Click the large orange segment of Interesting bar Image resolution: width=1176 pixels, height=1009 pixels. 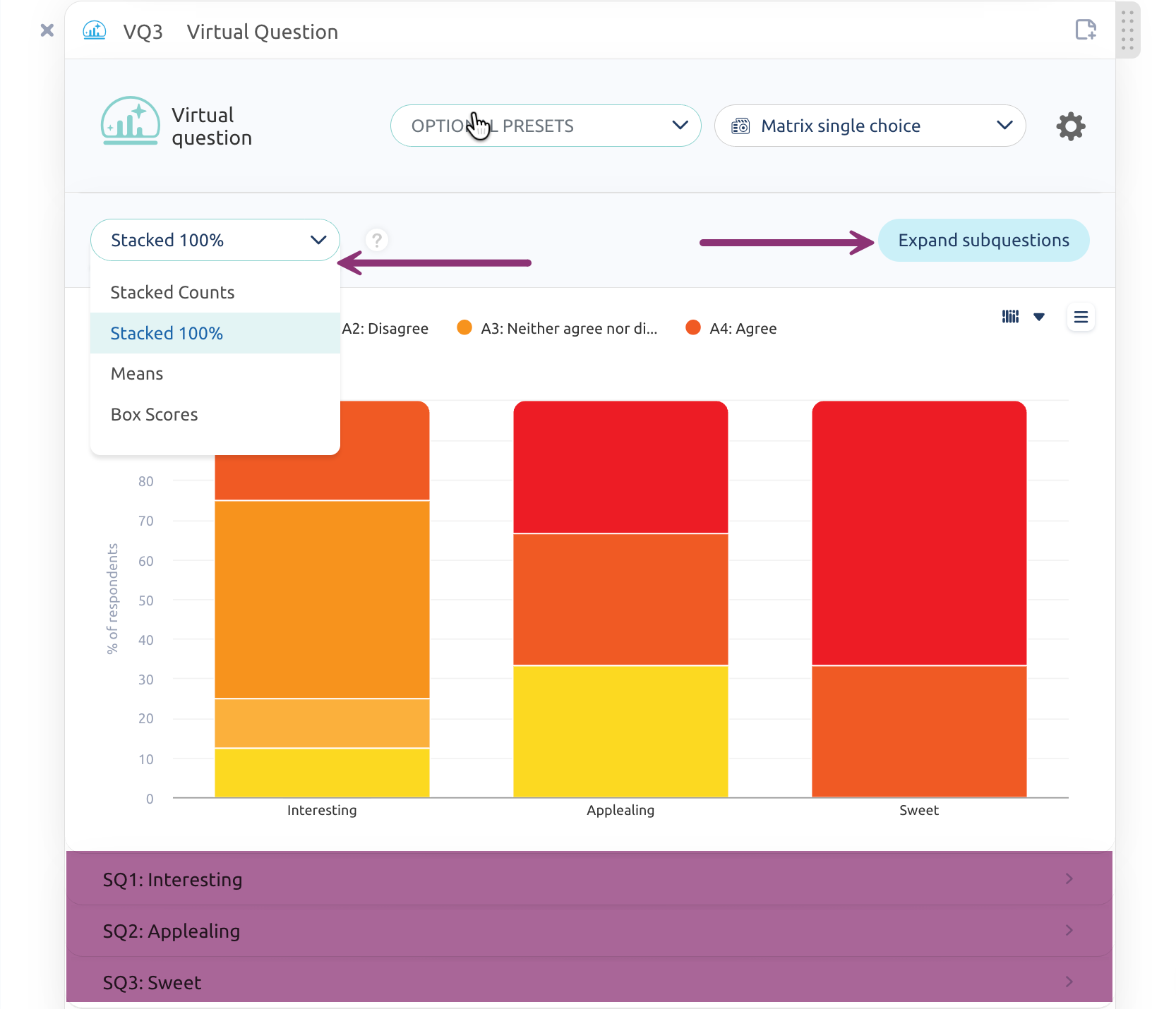click(322, 599)
